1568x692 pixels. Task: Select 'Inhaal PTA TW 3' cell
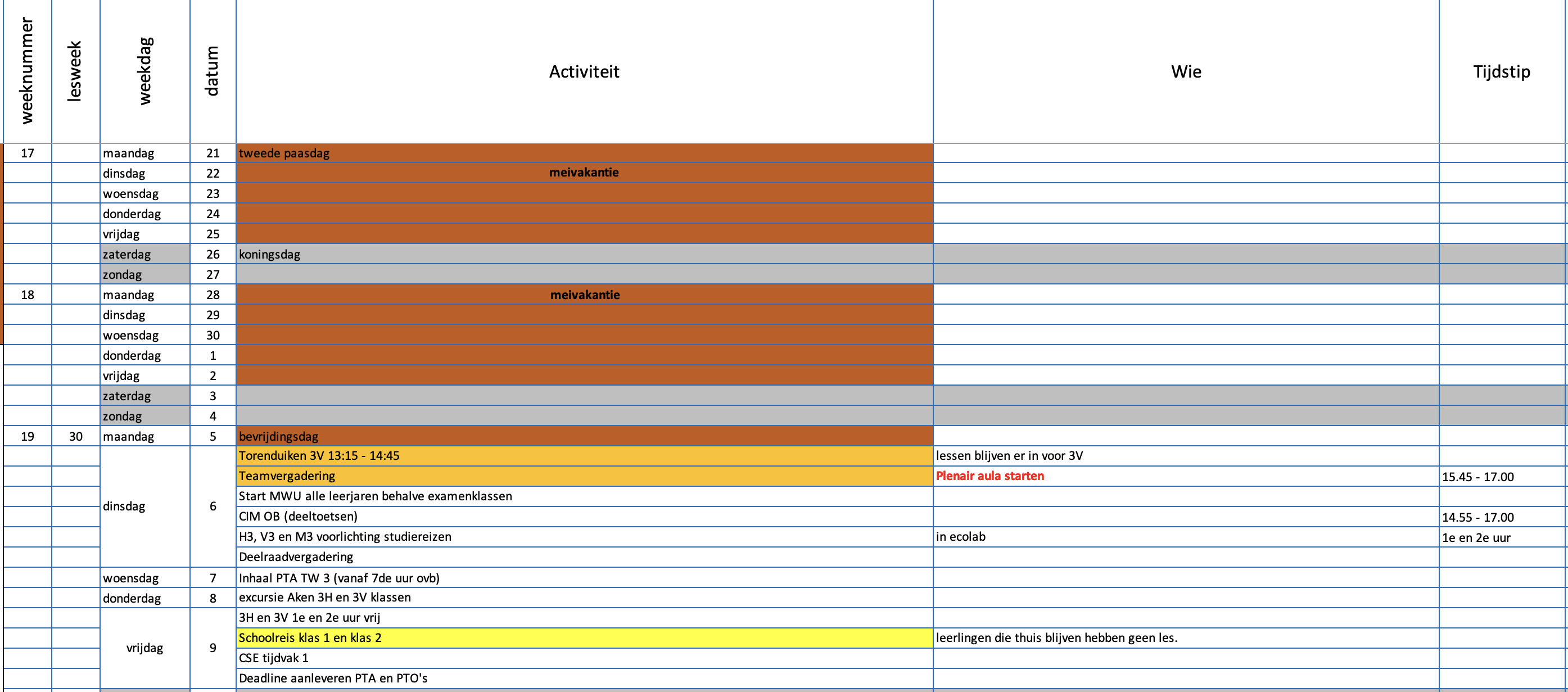[584, 577]
